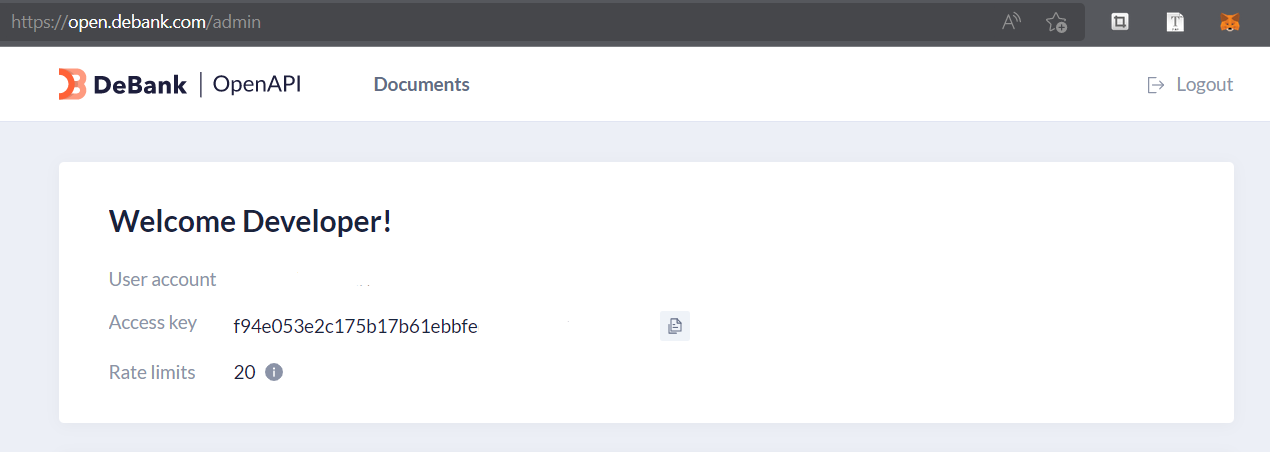This screenshot has height=452, width=1270.
Task: Click the Rate limits label
Action: (x=152, y=372)
